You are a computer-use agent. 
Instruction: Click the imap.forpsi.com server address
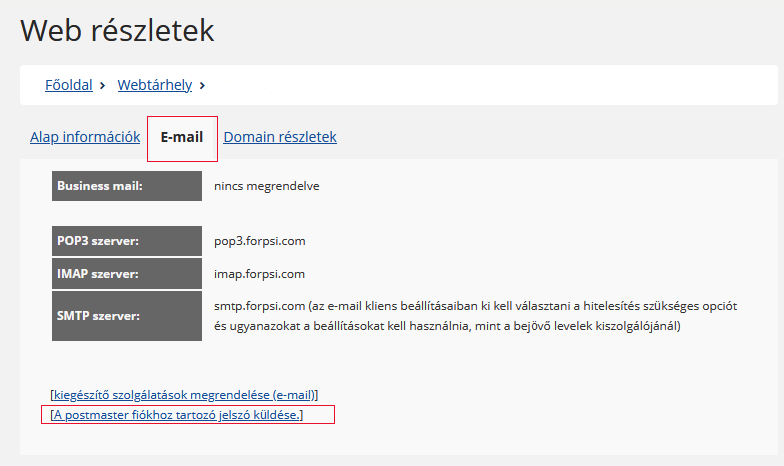coord(259,274)
